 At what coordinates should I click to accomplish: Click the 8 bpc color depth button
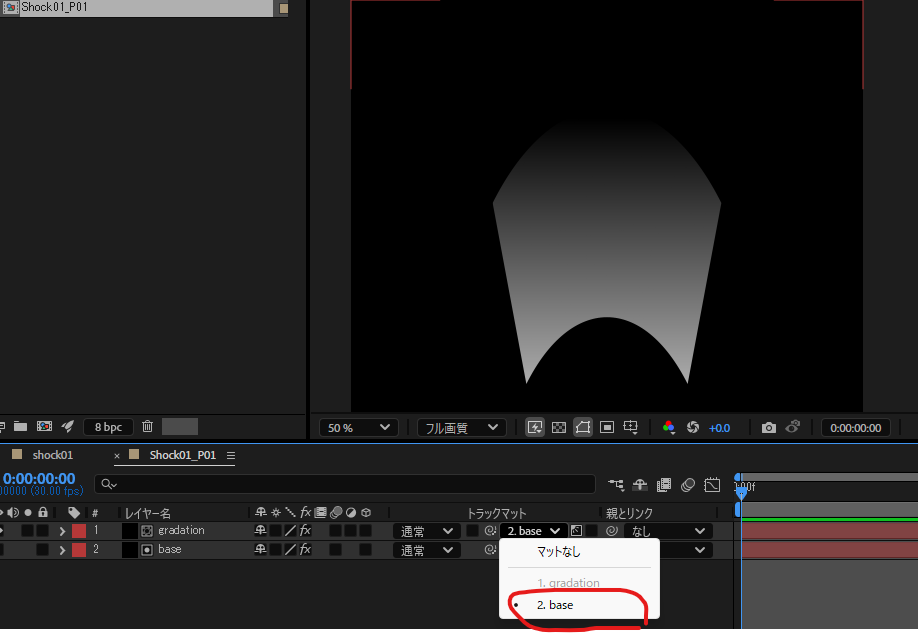(x=108, y=426)
